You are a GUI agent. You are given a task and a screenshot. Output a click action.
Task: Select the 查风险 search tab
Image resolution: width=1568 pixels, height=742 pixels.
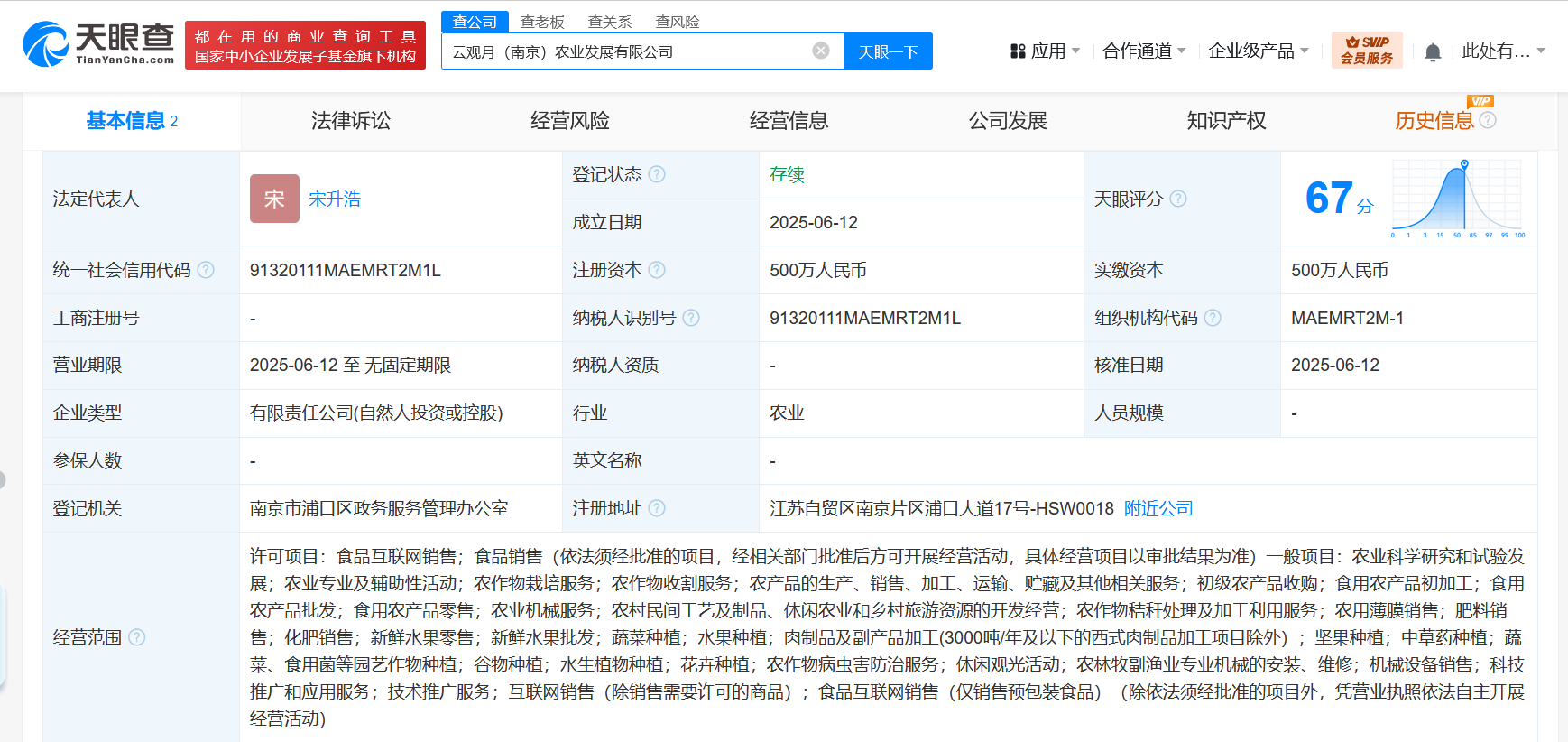(678, 22)
